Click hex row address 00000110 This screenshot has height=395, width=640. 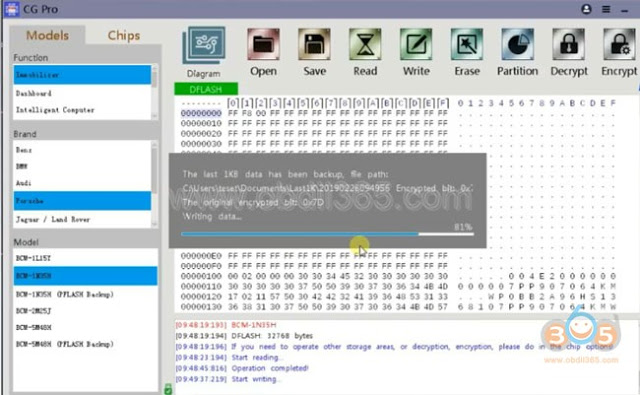click(201, 286)
